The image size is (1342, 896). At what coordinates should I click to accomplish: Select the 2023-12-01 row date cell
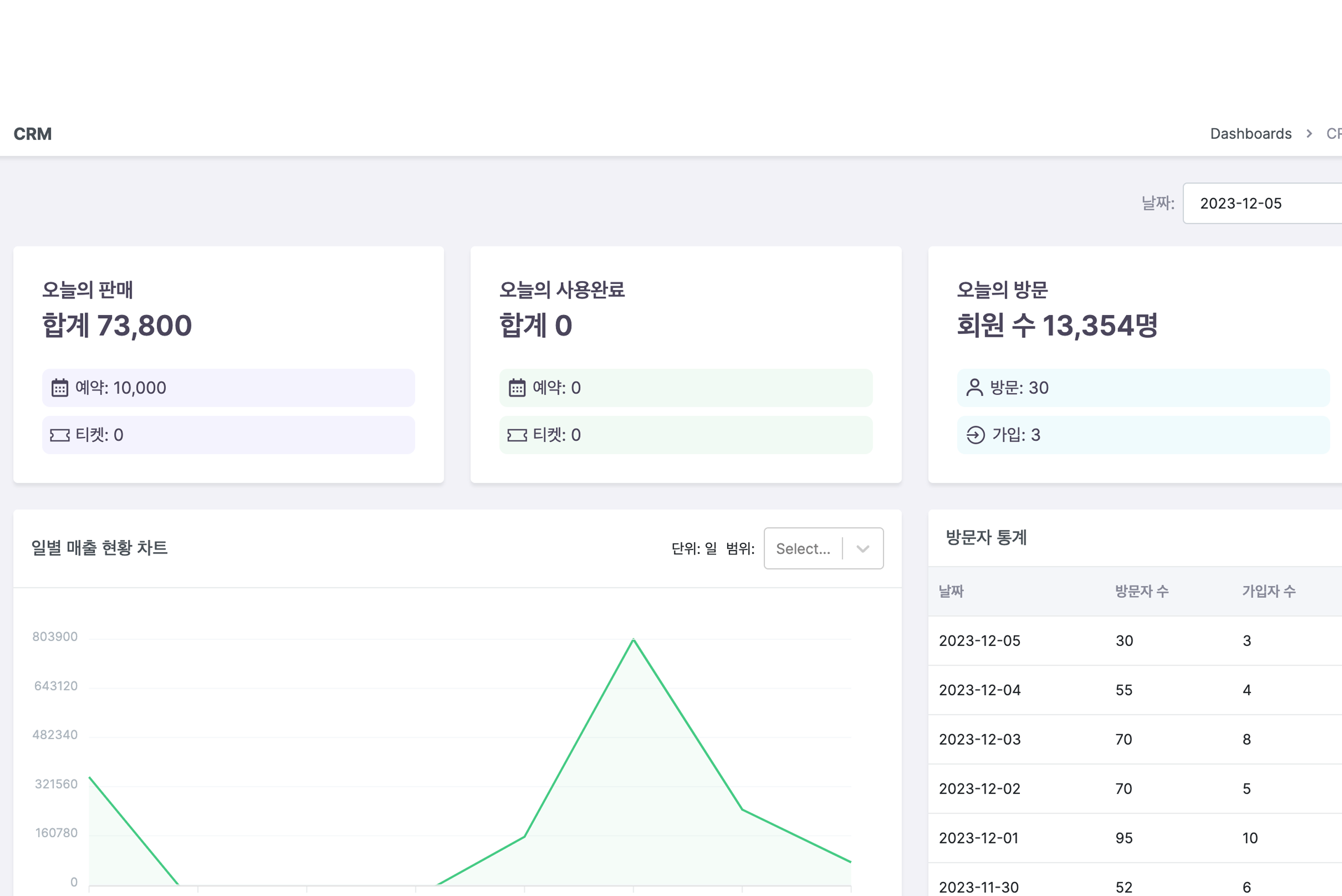(979, 838)
